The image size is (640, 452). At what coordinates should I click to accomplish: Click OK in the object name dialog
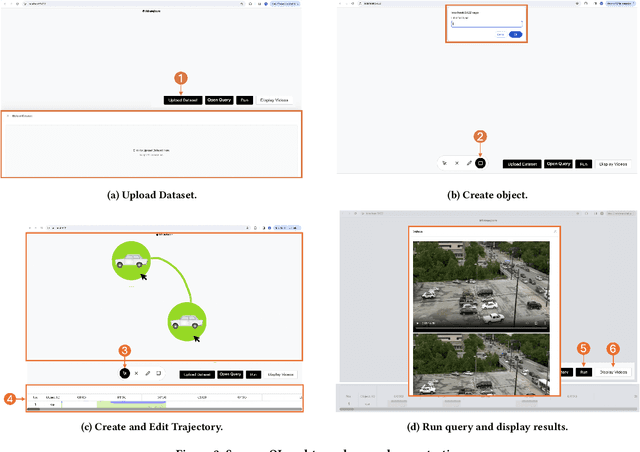[x=515, y=34]
